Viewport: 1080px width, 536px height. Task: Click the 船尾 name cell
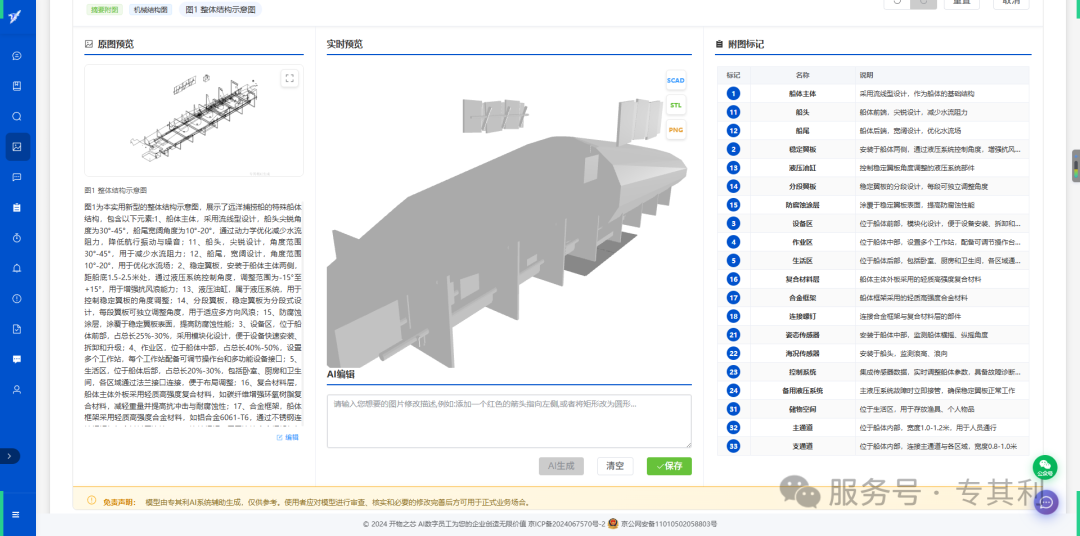[802, 130]
